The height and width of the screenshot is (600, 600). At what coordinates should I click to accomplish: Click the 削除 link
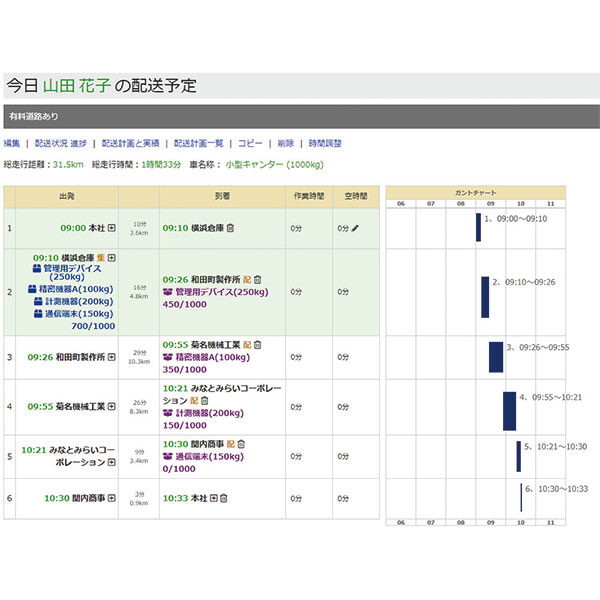(x=285, y=143)
